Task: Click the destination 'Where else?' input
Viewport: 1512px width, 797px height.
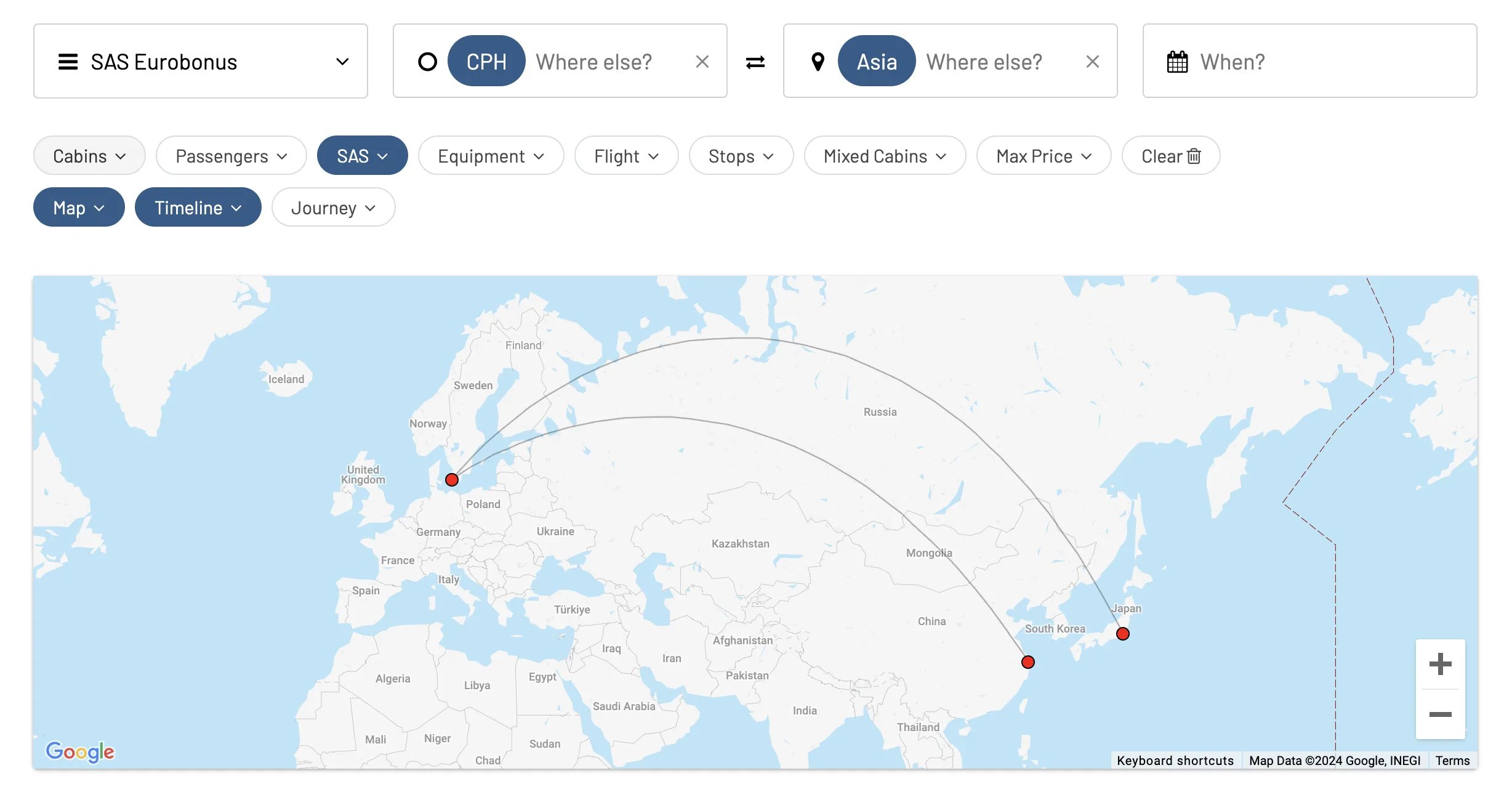Action: coord(984,62)
